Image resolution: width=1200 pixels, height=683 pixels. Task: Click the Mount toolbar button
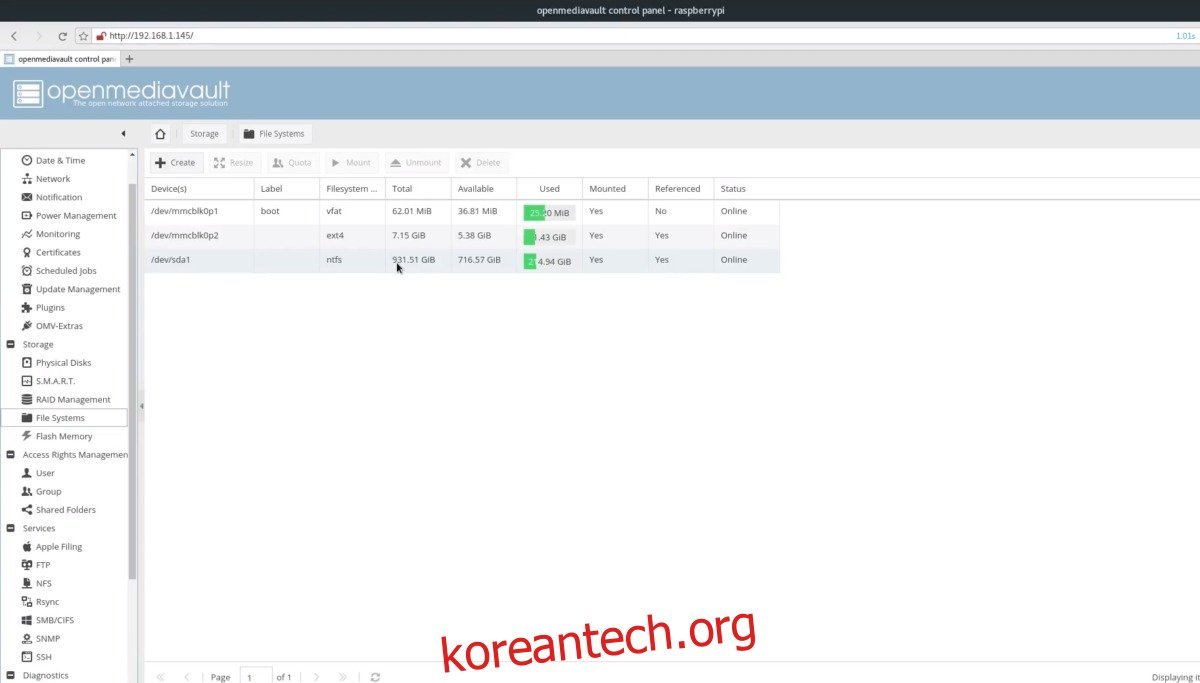coord(351,163)
